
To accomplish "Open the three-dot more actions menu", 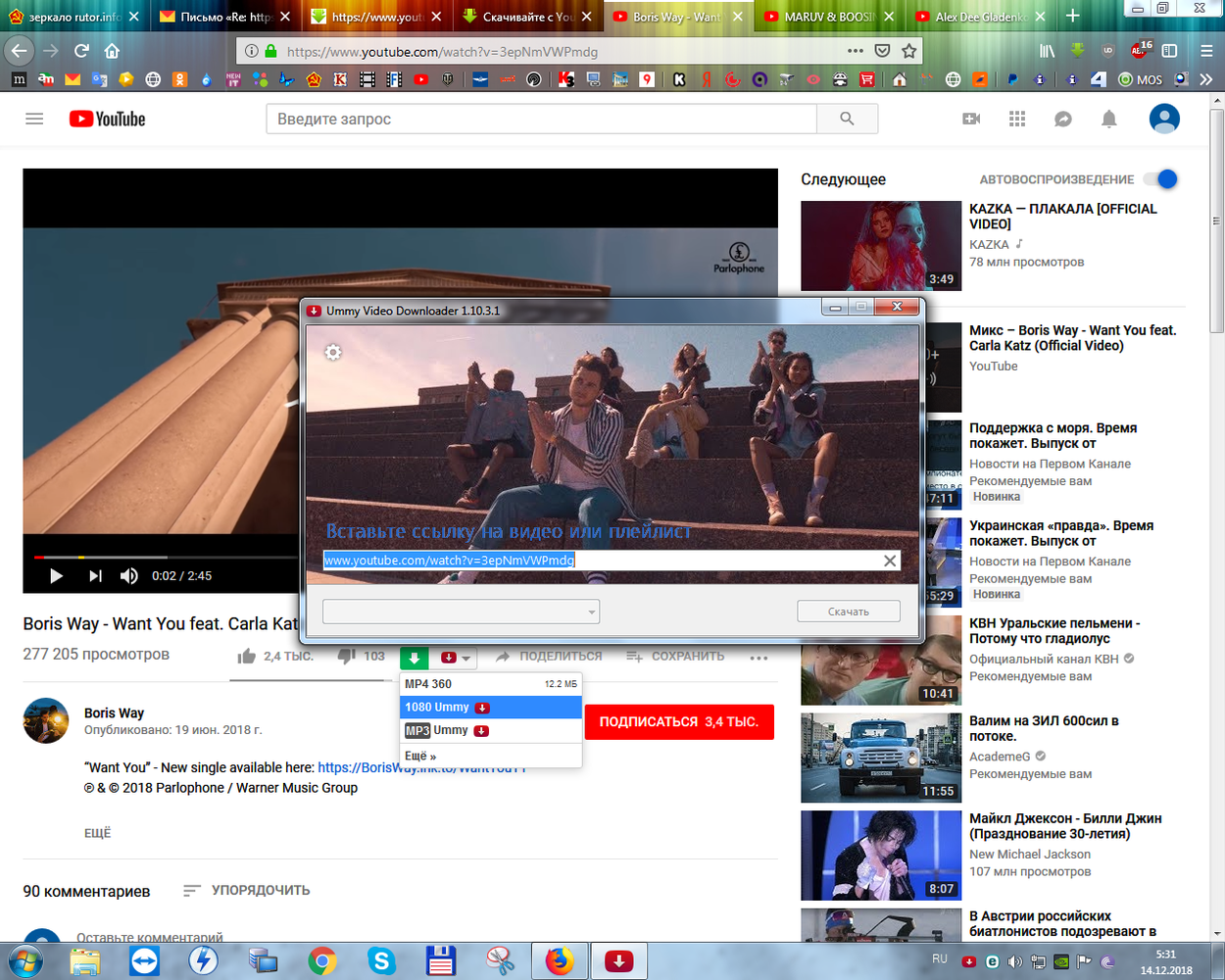I will [x=759, y=657].
